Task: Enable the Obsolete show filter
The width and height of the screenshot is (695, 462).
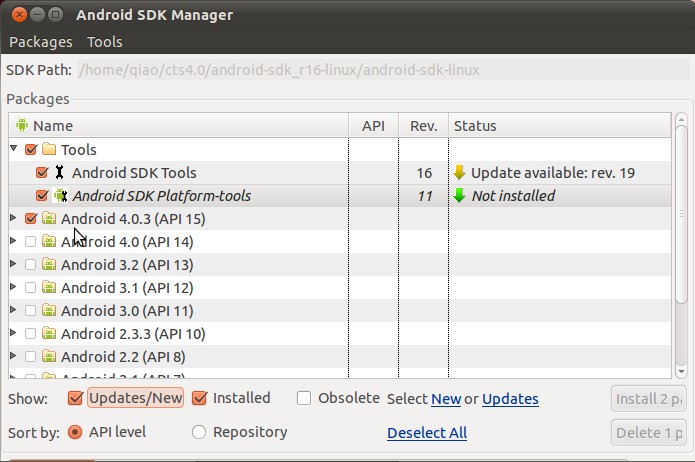Action: [x=304, y=398]
